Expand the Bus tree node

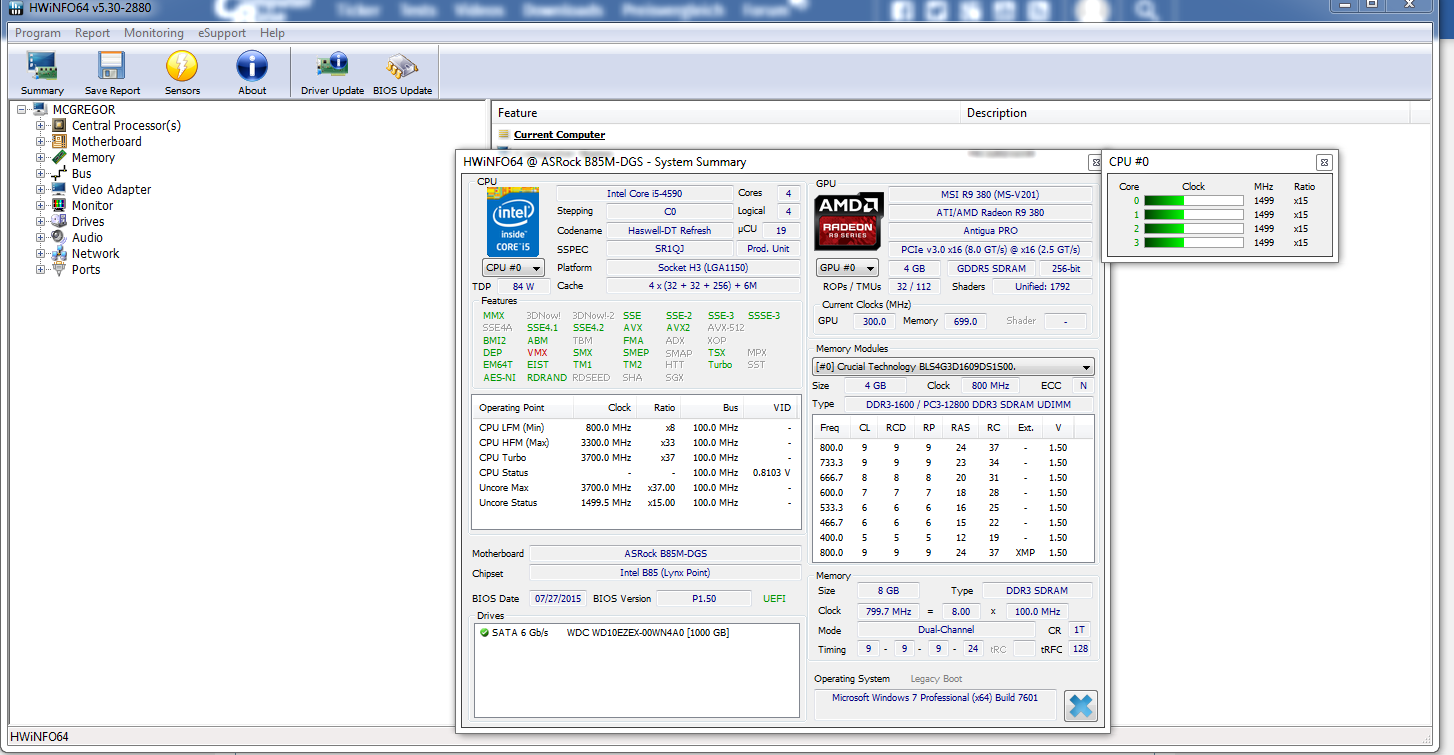[x=41, y=174]
